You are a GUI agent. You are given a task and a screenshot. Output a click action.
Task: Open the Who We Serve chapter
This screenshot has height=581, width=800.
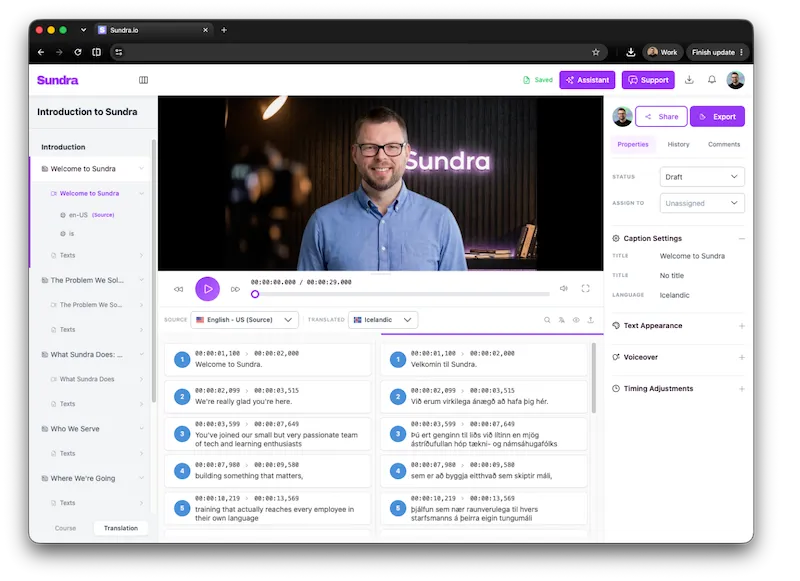(x=74, y=429)
